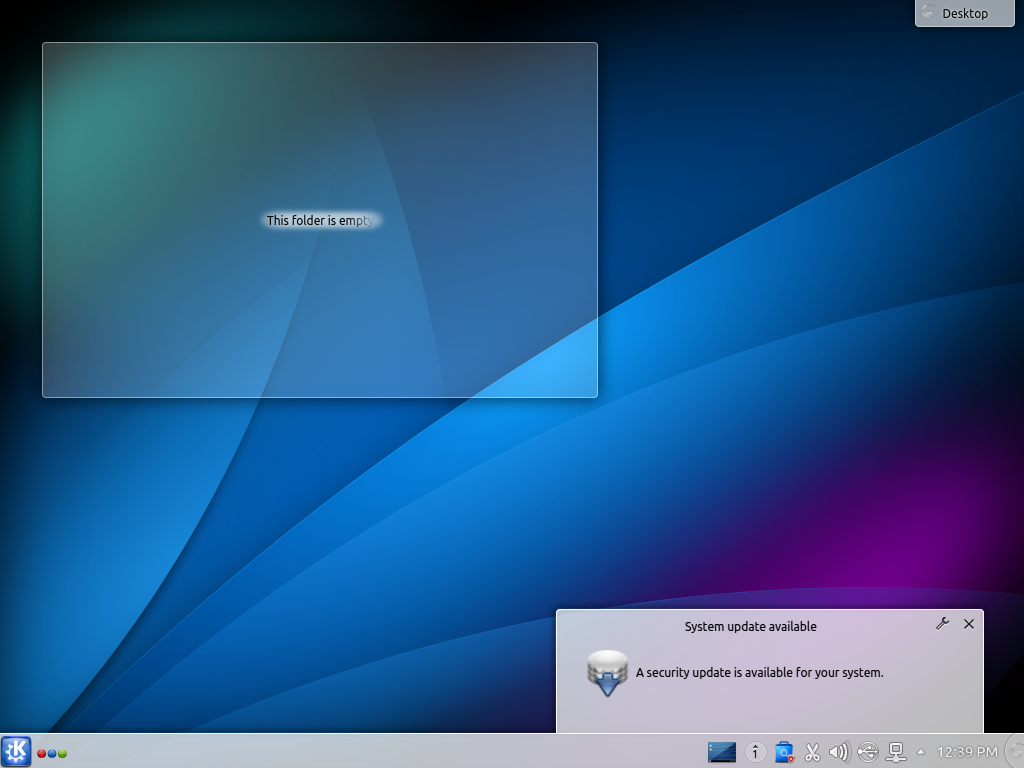The image size is (1024, 768).
Task: Select the blue virtual desktop dot
Action: (52, 753)
